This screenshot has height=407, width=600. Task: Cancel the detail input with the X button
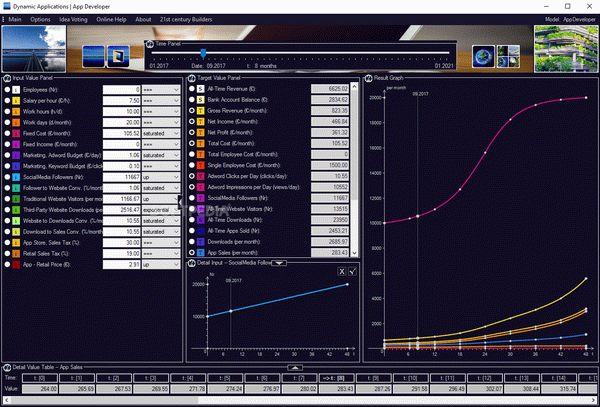pos(342,271)
